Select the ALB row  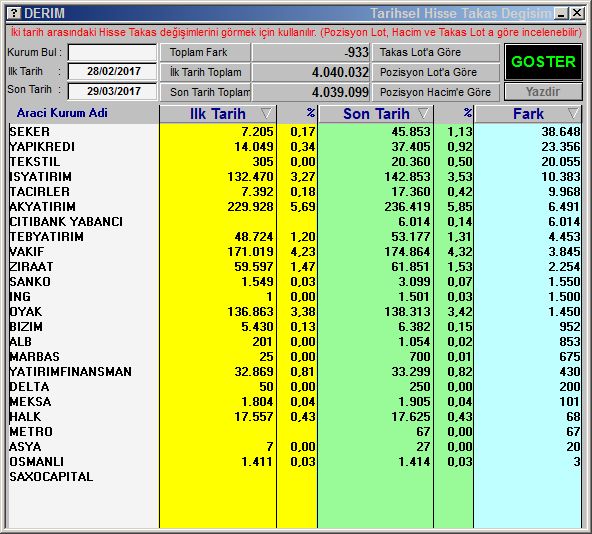coord(294,341)
